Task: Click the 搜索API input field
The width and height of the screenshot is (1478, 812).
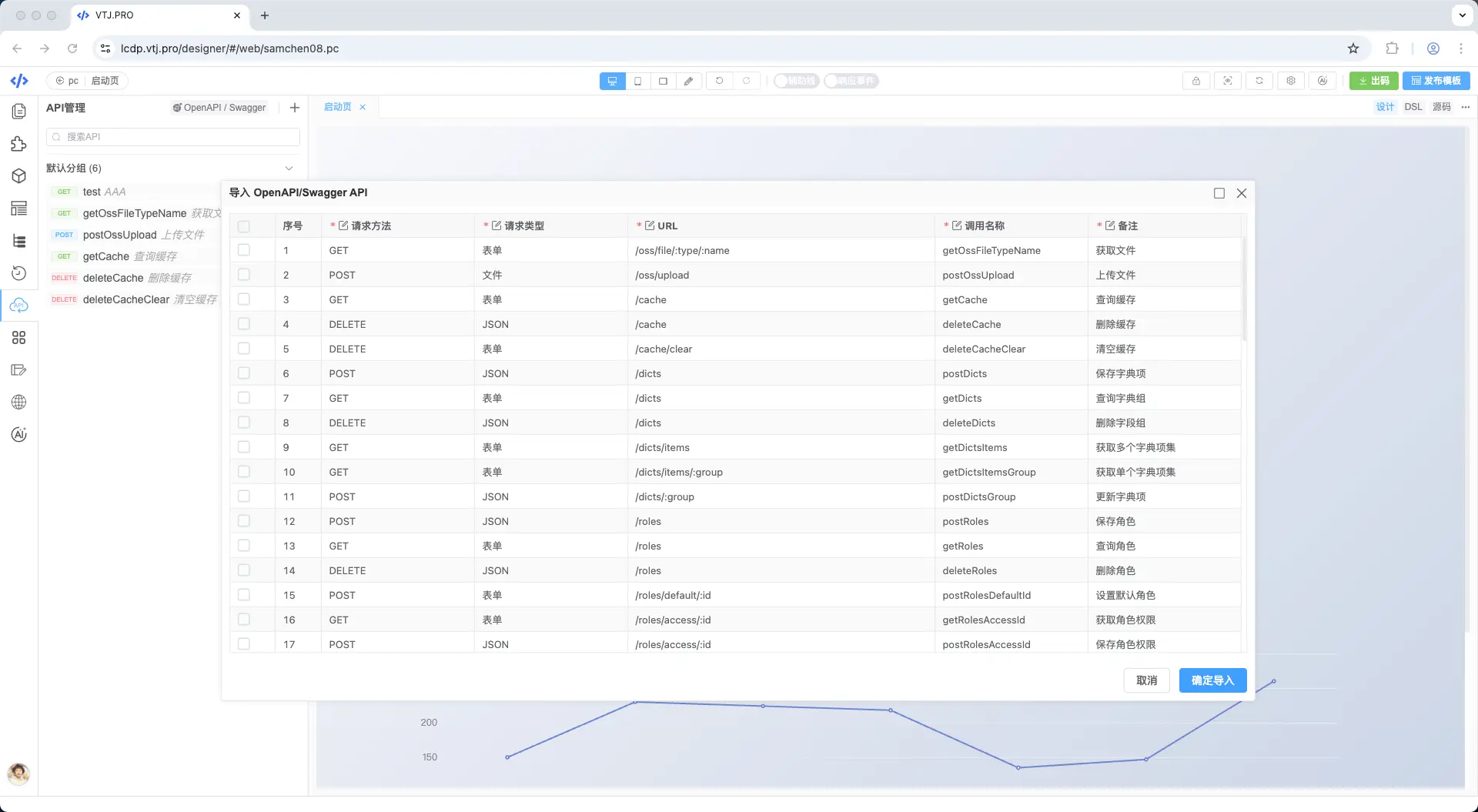Action: click(x=173, y=137)
